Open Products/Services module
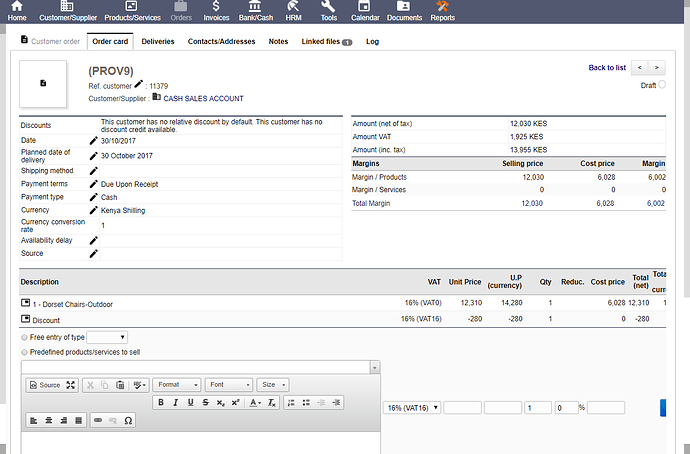Screen dimensions: 690x454 [x=132, y=11]
